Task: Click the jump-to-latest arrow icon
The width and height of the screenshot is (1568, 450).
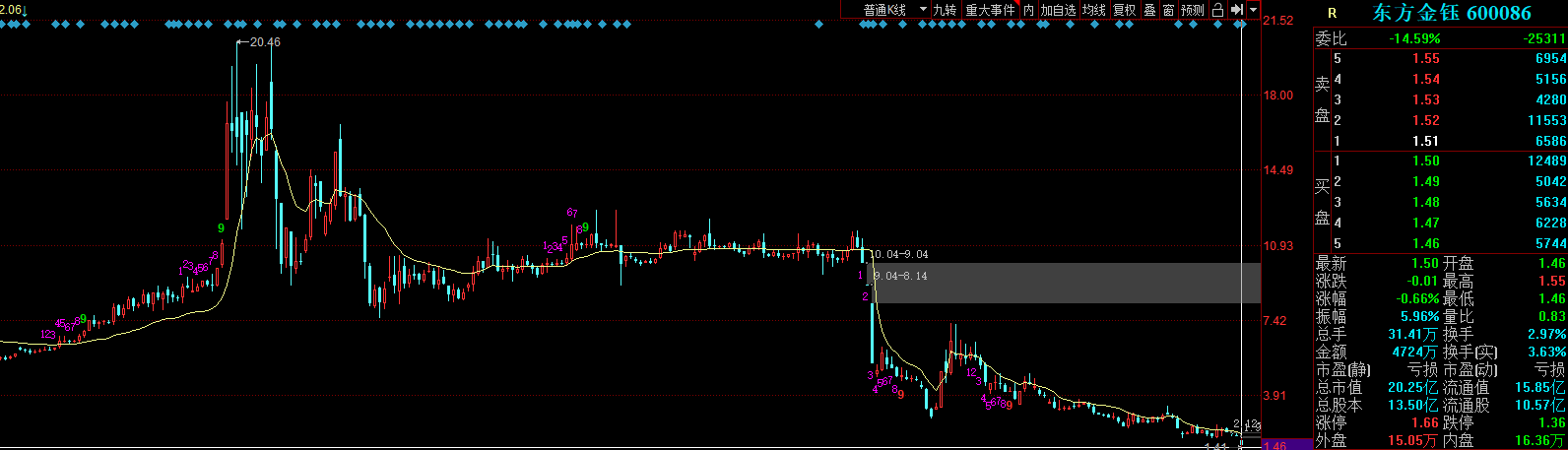Action: click(x=1236, y=10)
